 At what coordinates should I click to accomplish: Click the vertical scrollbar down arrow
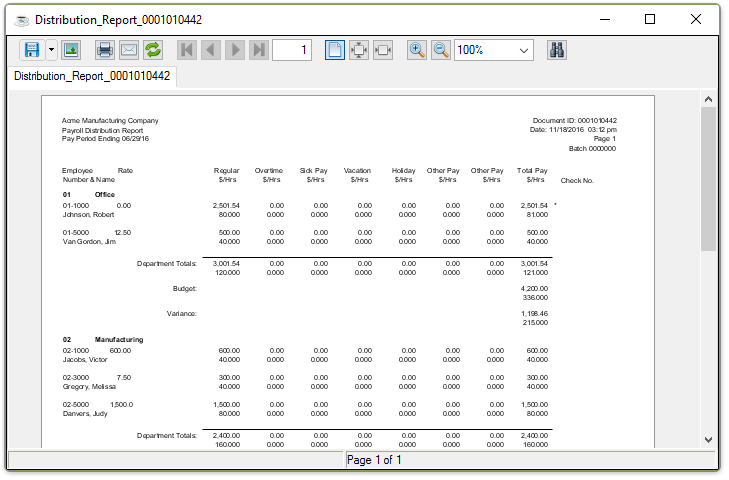[709, 439]
